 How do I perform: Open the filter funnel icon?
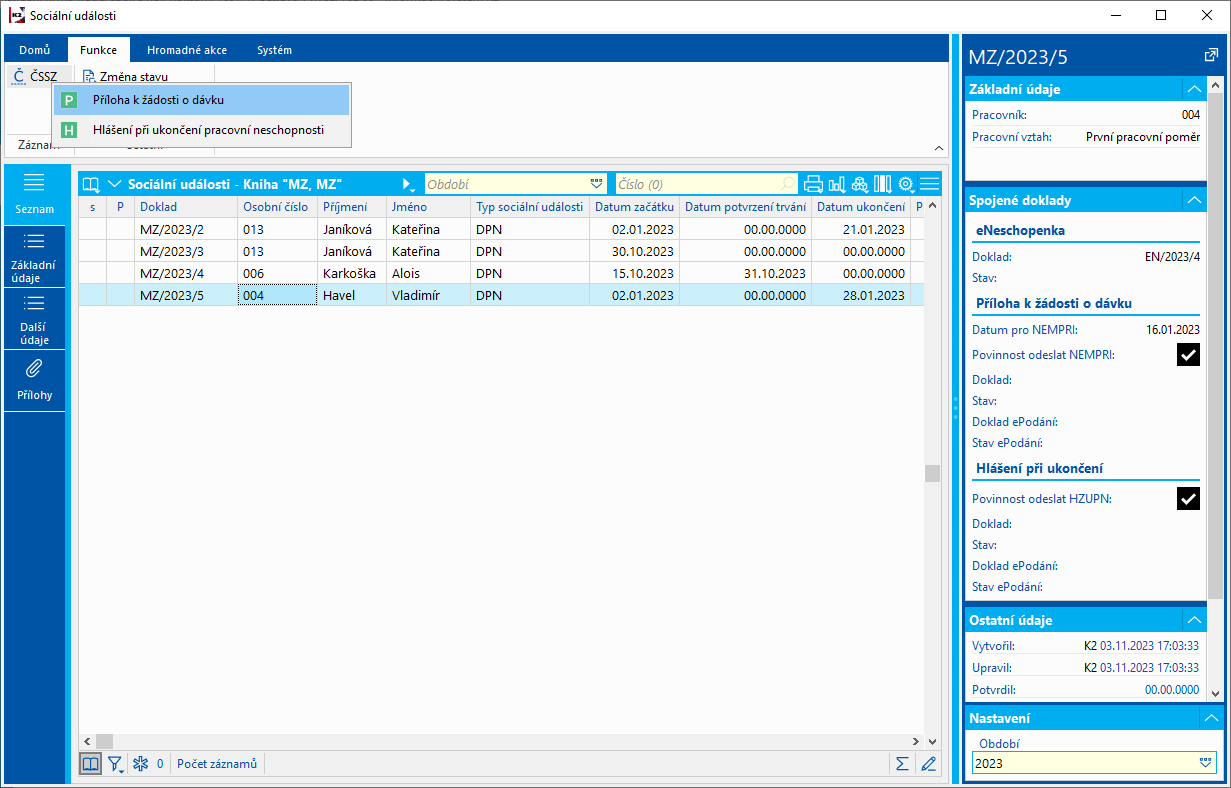115,763
